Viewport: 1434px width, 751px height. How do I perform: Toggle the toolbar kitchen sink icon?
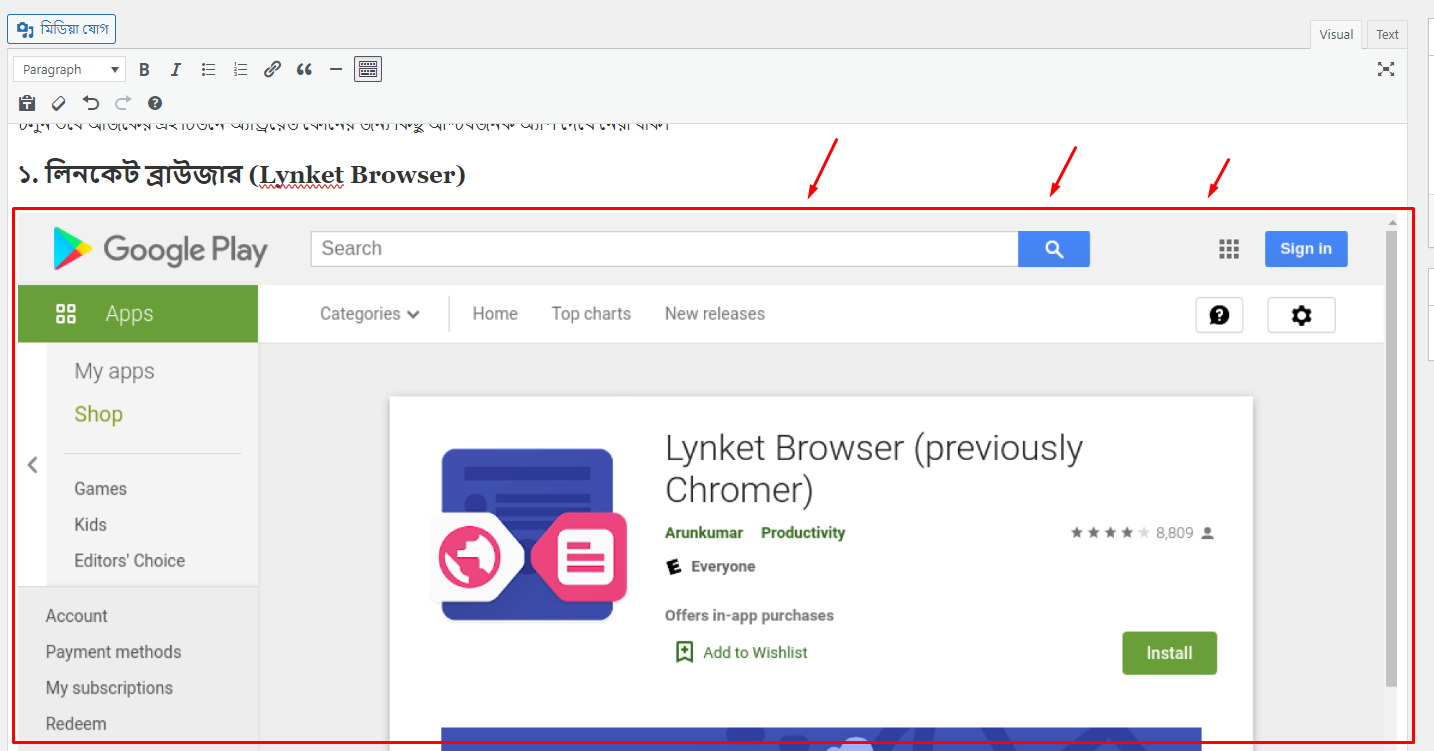tap(368, 69)
